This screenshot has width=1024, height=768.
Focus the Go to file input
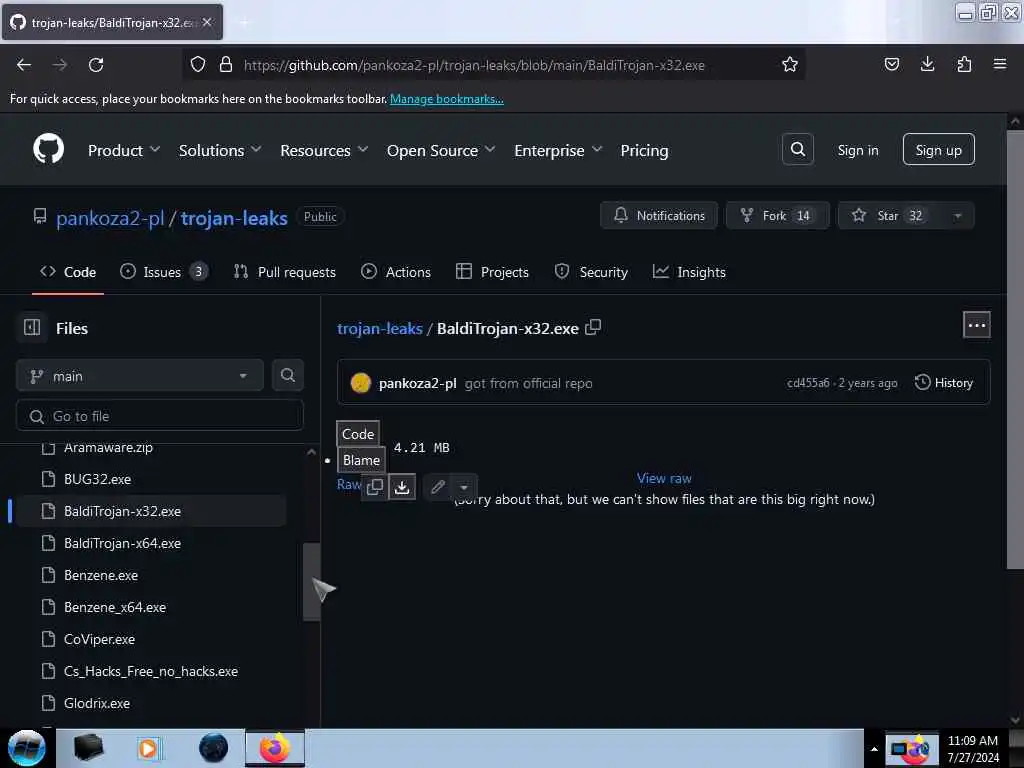click(x=160, y=416)
